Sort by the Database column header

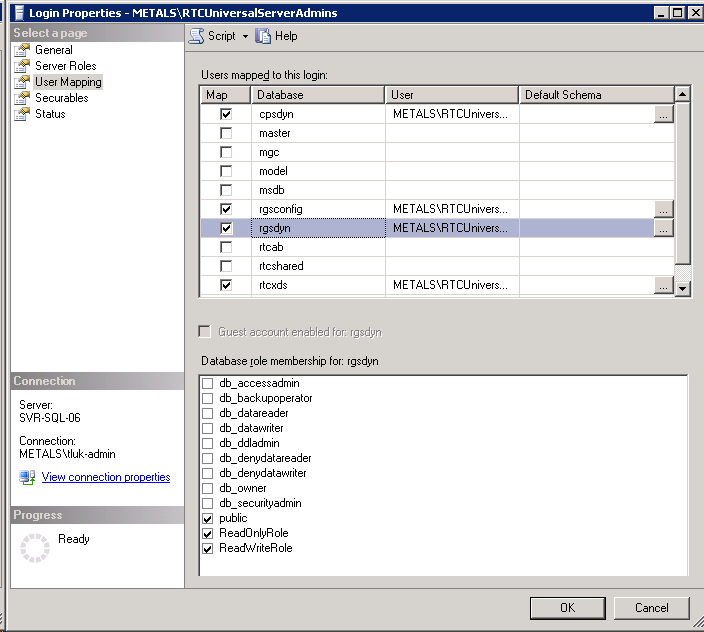[x=318, y=95]
